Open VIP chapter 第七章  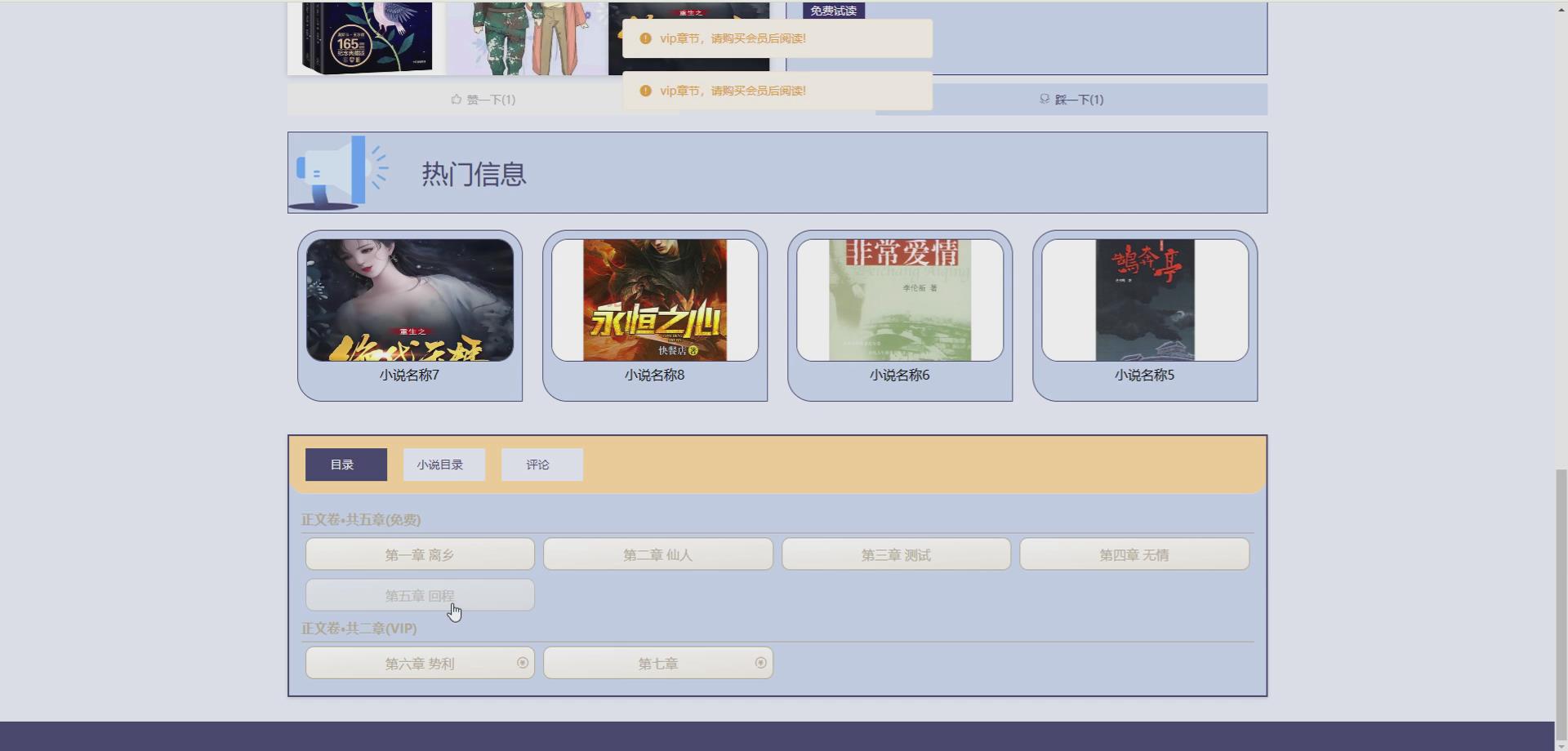(658, 663)
